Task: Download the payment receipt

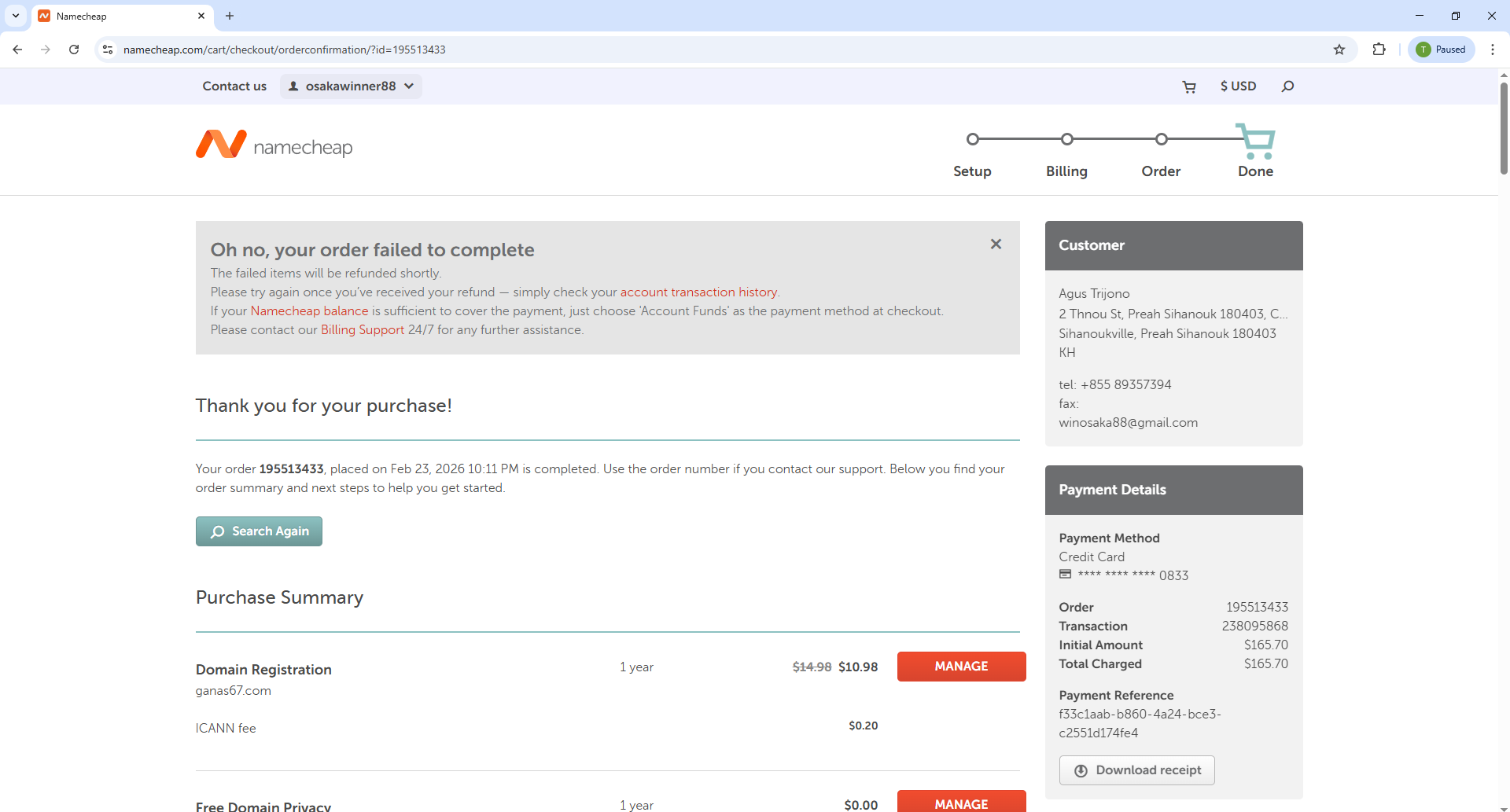Action: (1136, 770)
